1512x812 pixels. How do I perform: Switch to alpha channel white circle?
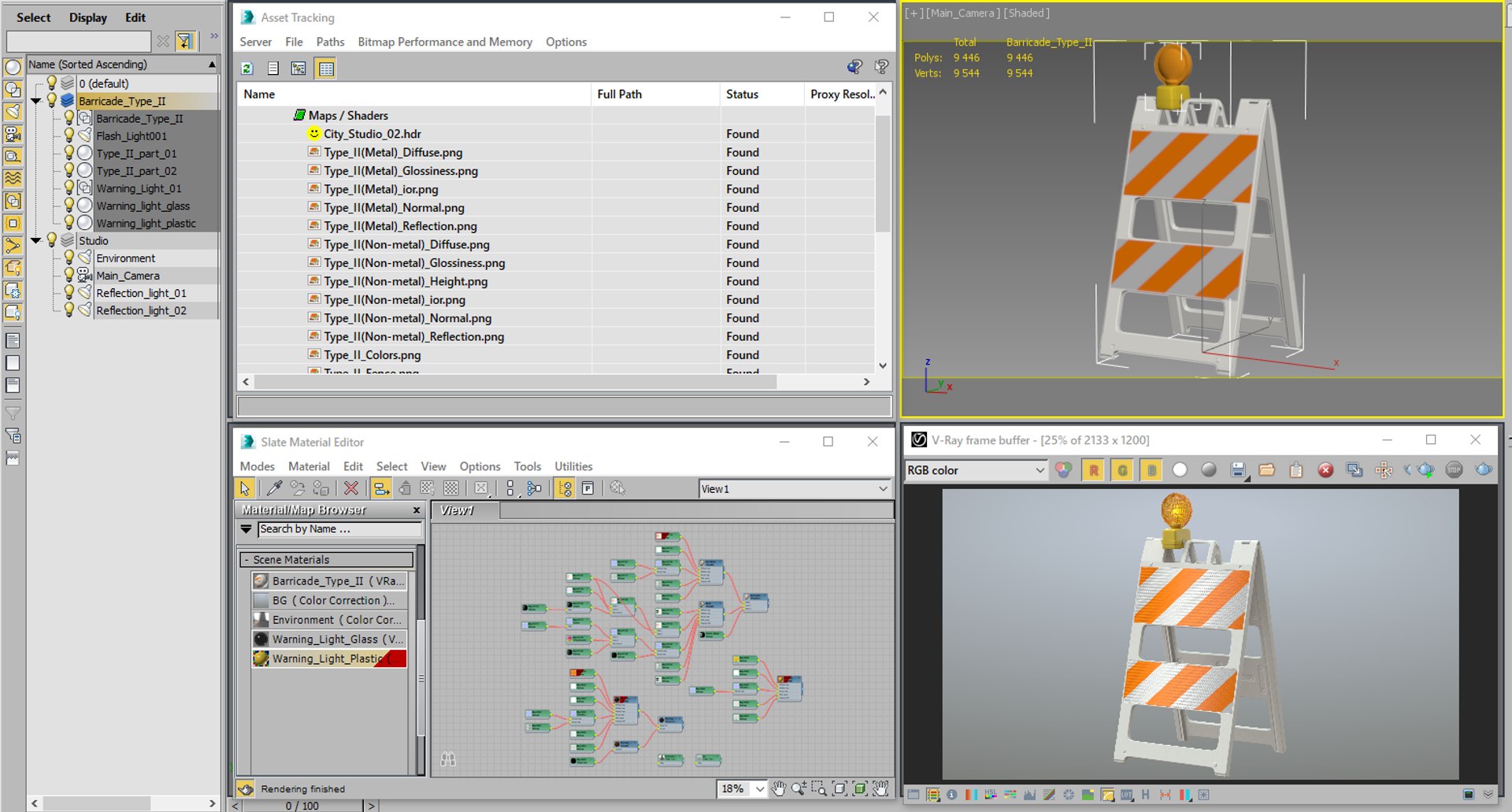click(1180, 470)
